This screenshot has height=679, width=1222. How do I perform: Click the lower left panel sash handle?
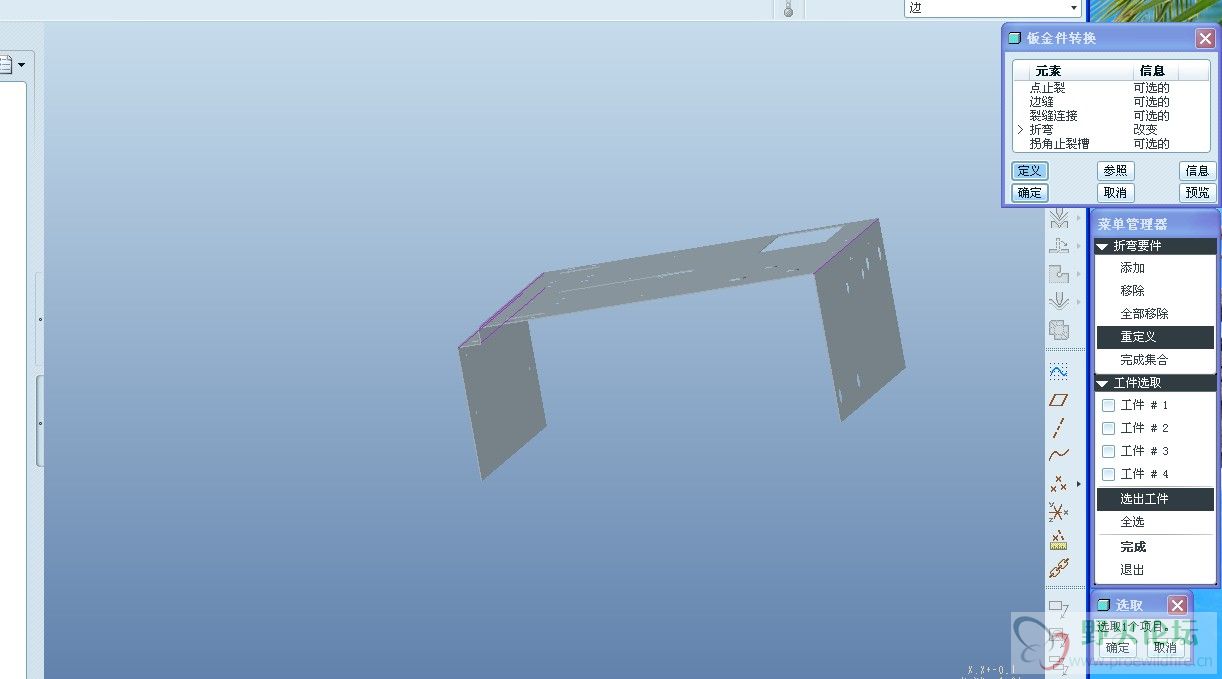[x=40, y=421]
